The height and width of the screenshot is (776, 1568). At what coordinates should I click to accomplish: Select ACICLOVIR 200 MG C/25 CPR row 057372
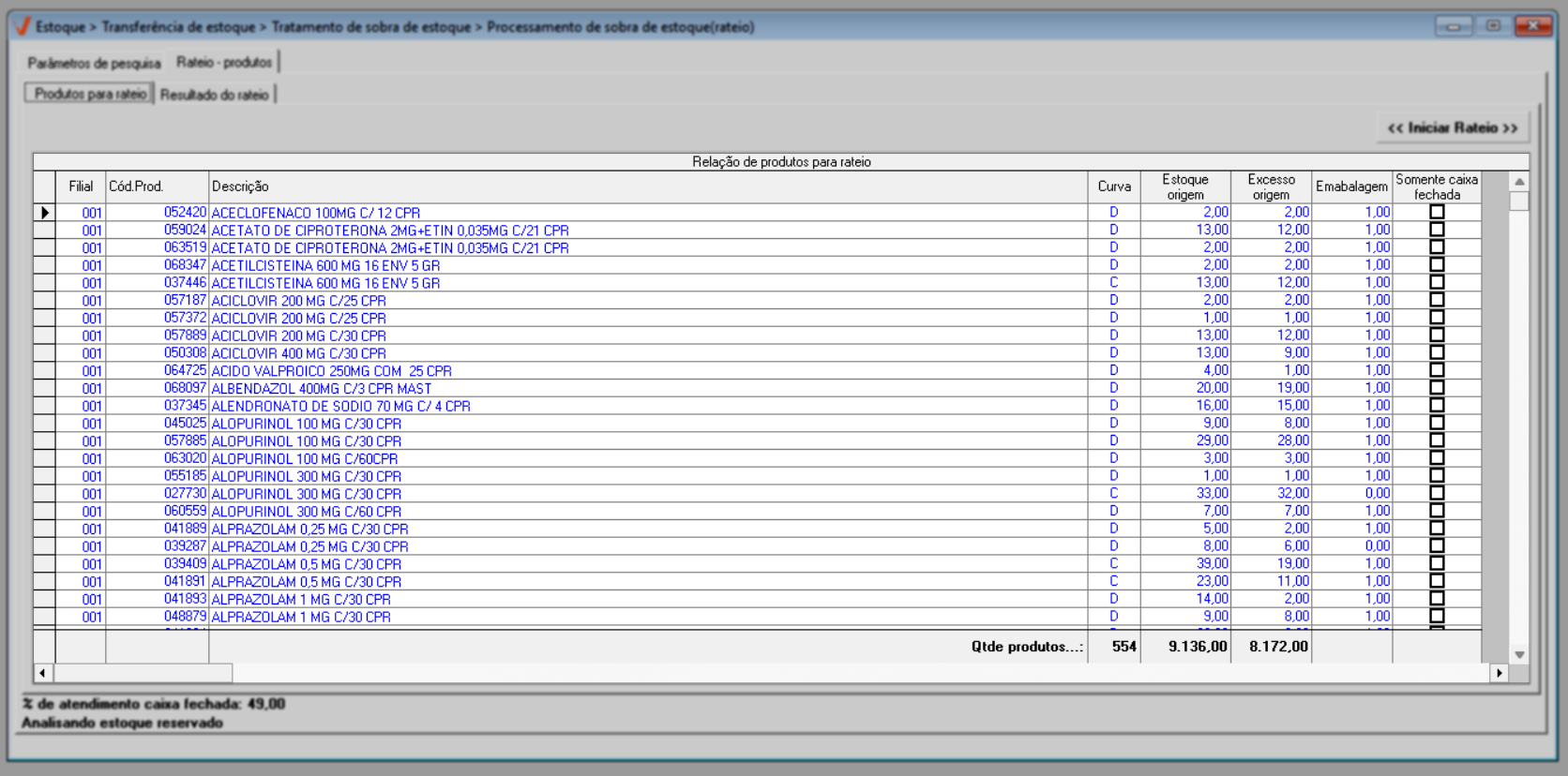757,318
